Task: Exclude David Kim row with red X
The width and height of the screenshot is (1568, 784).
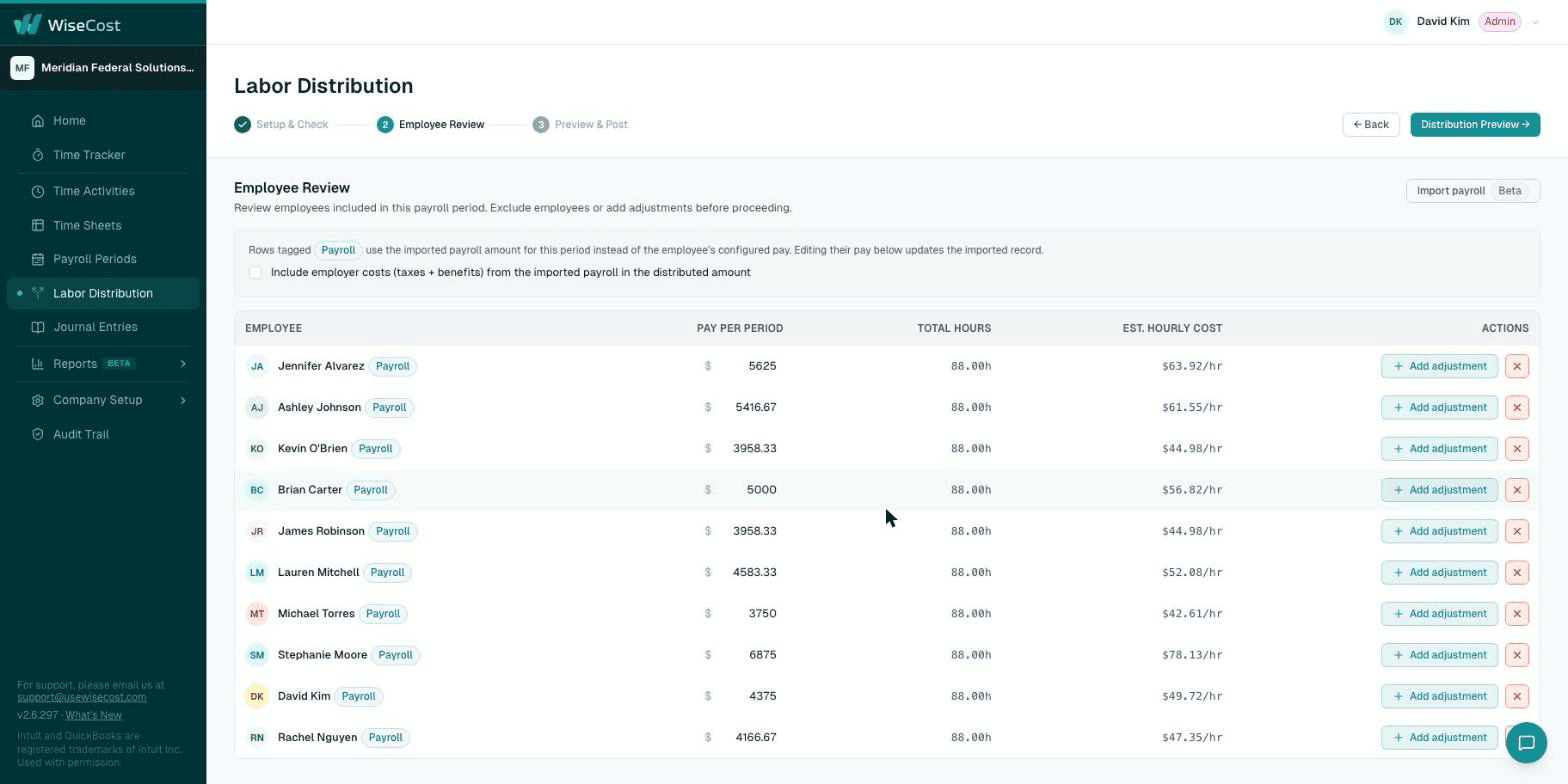Action: [x=1517, y=696]
